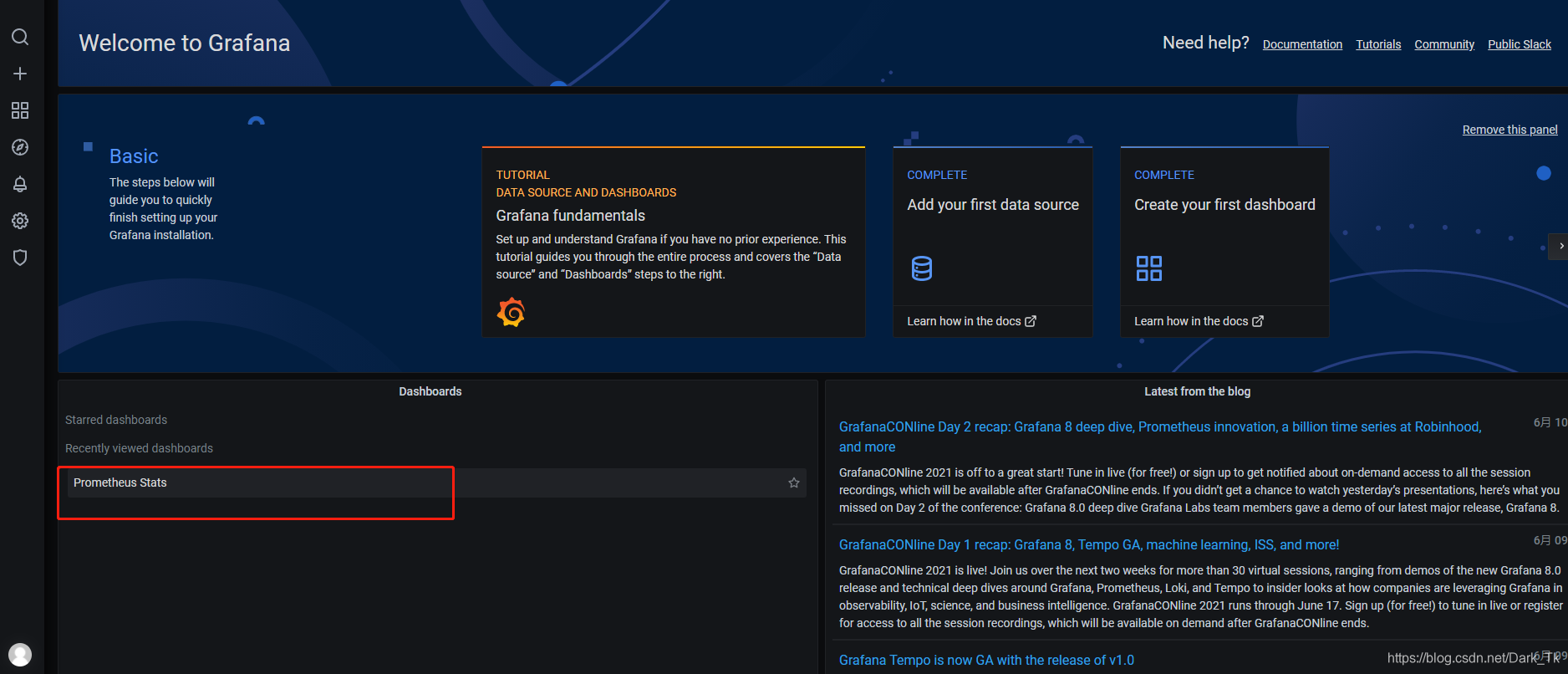Open GrafanaCONline Day 2 recap blog post
Image resolution: width=1568 pixels, height=674 pixels.
(x=1160, y=437)
